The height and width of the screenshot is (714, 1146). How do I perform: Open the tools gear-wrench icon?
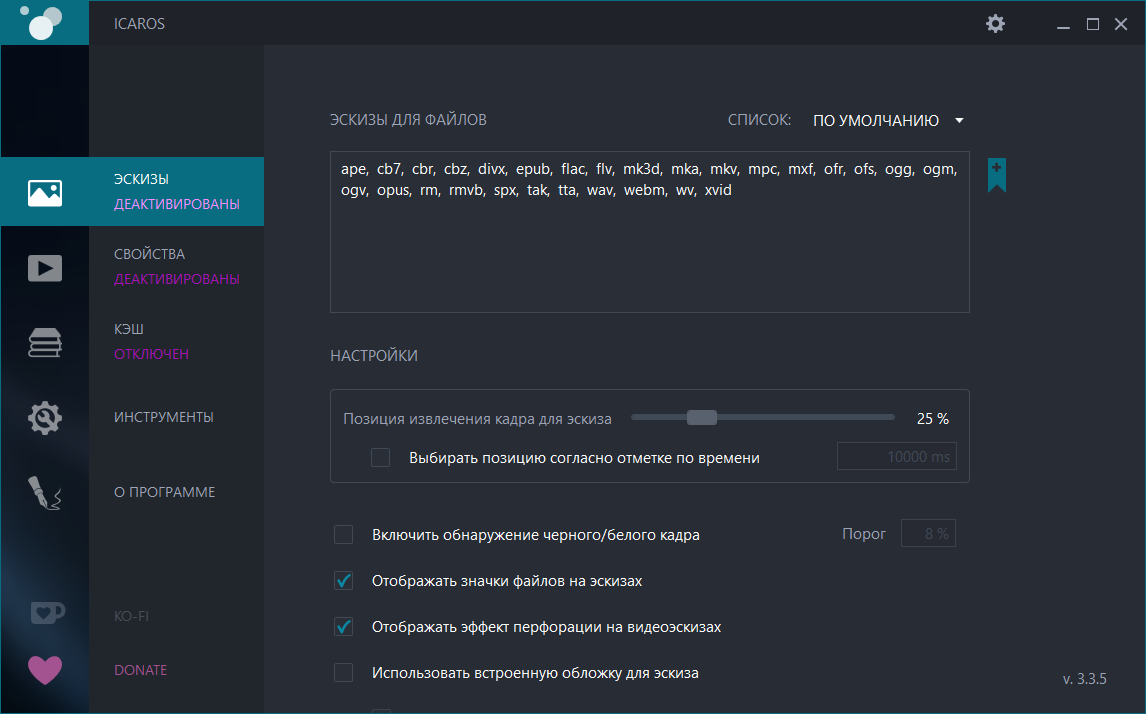[45, 417]
